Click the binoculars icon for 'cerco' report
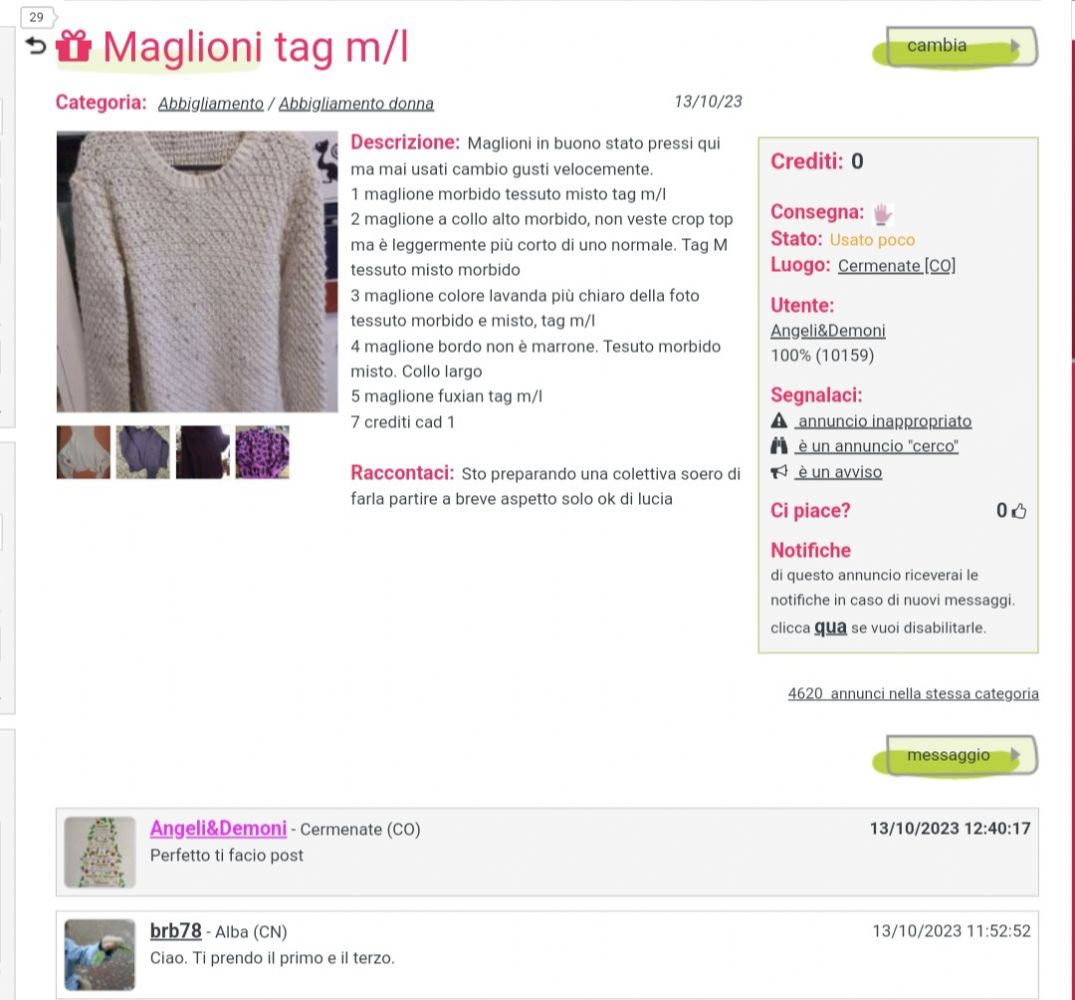 click(779, 446)
